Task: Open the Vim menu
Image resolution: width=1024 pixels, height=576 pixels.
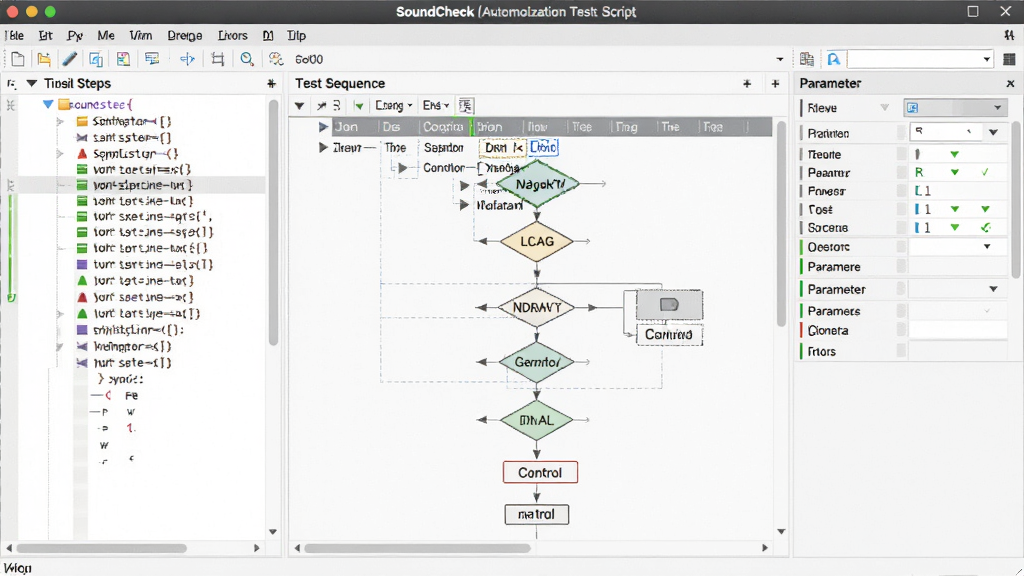Action: pos(140,35)
